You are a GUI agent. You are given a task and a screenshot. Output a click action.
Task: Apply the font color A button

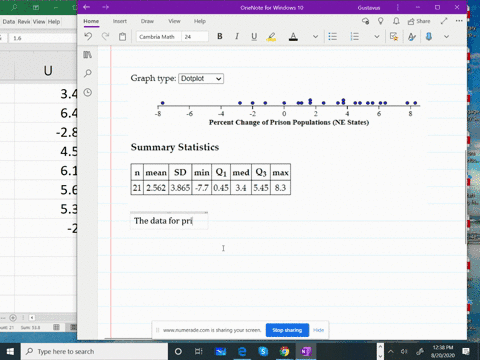[x=293, y=36]
